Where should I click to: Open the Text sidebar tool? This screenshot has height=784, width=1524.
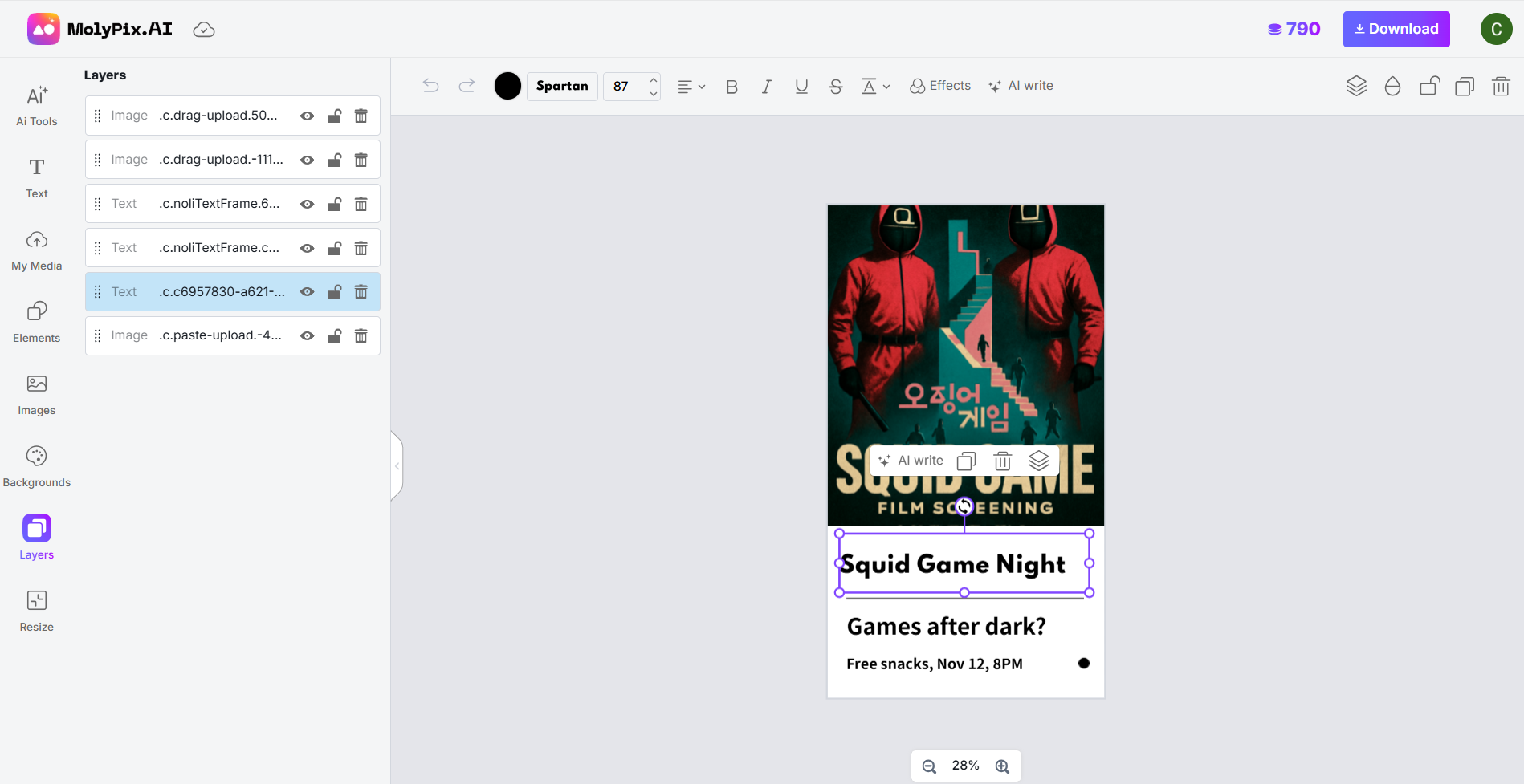coord(37,178)
